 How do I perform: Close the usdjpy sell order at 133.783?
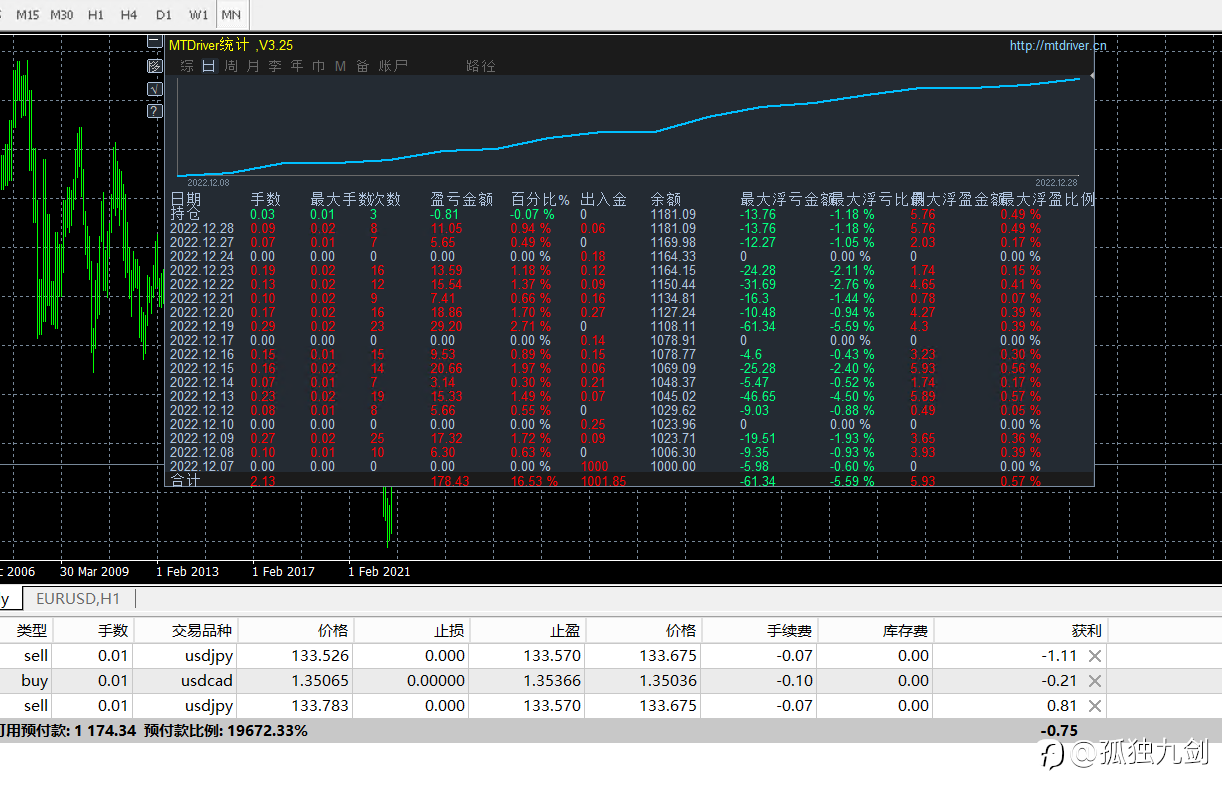[x=1095, y=706]
